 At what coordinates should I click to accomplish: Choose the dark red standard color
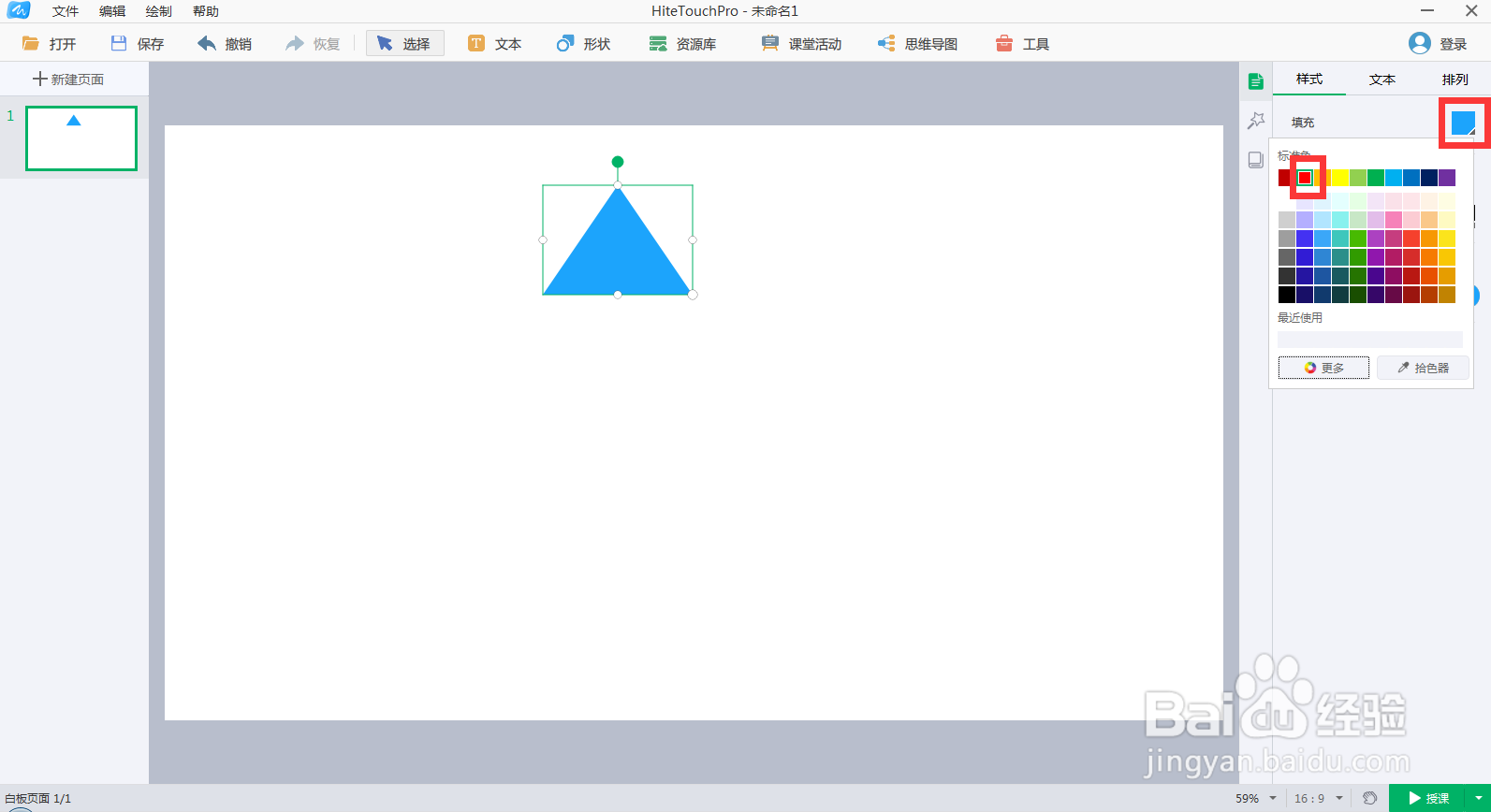point(1285,178)
